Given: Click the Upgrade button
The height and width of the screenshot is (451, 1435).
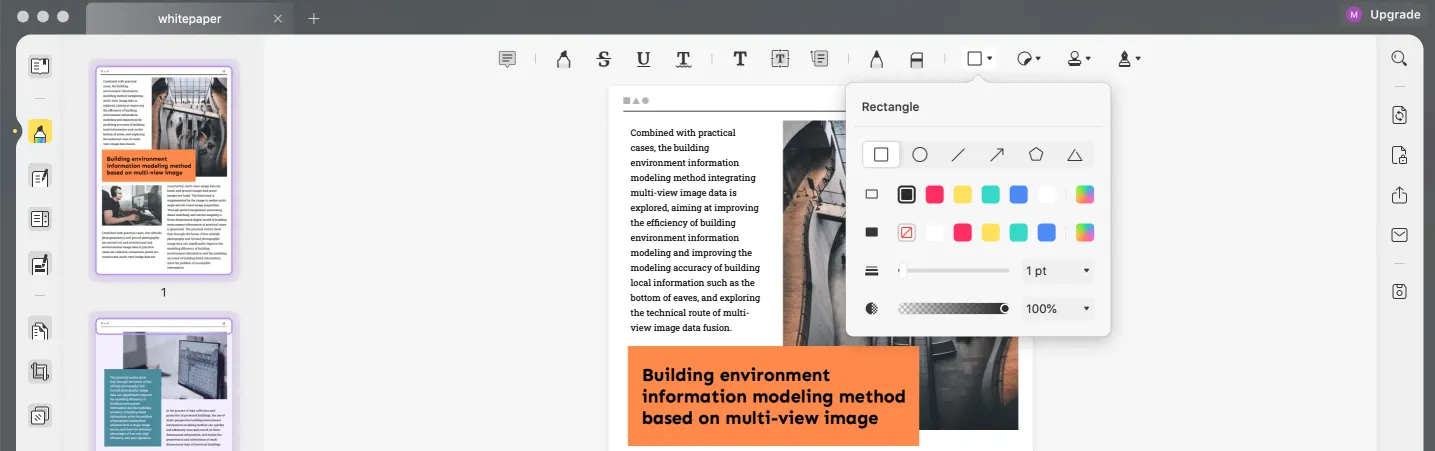Looking at the screenshot, I should point(1395,14).
